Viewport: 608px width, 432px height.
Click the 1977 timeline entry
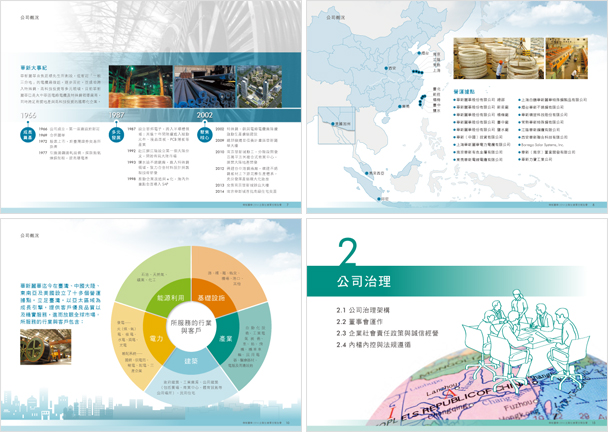click(70, 156)
